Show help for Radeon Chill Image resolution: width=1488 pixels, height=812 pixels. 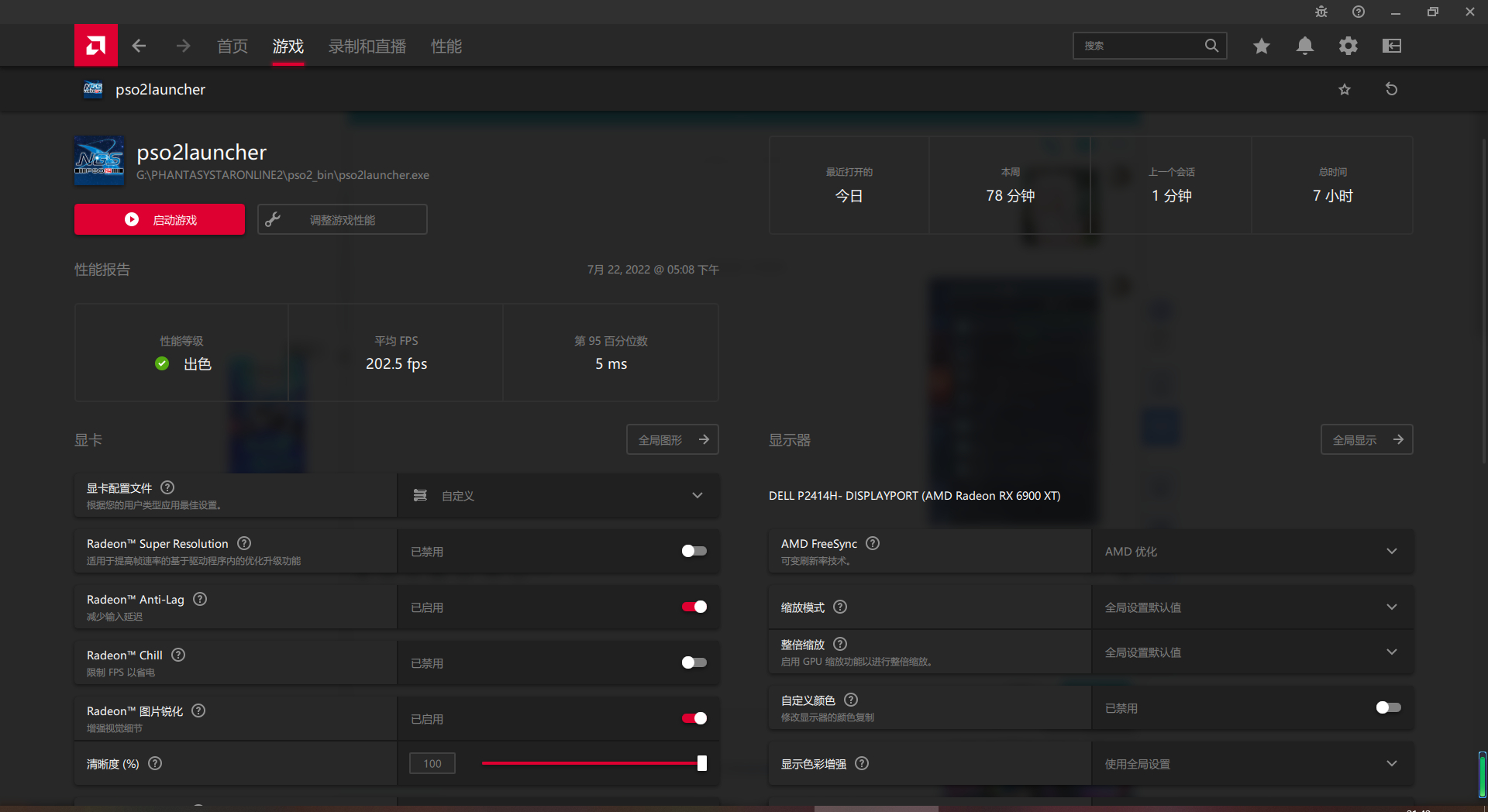[x=178, y=655]
